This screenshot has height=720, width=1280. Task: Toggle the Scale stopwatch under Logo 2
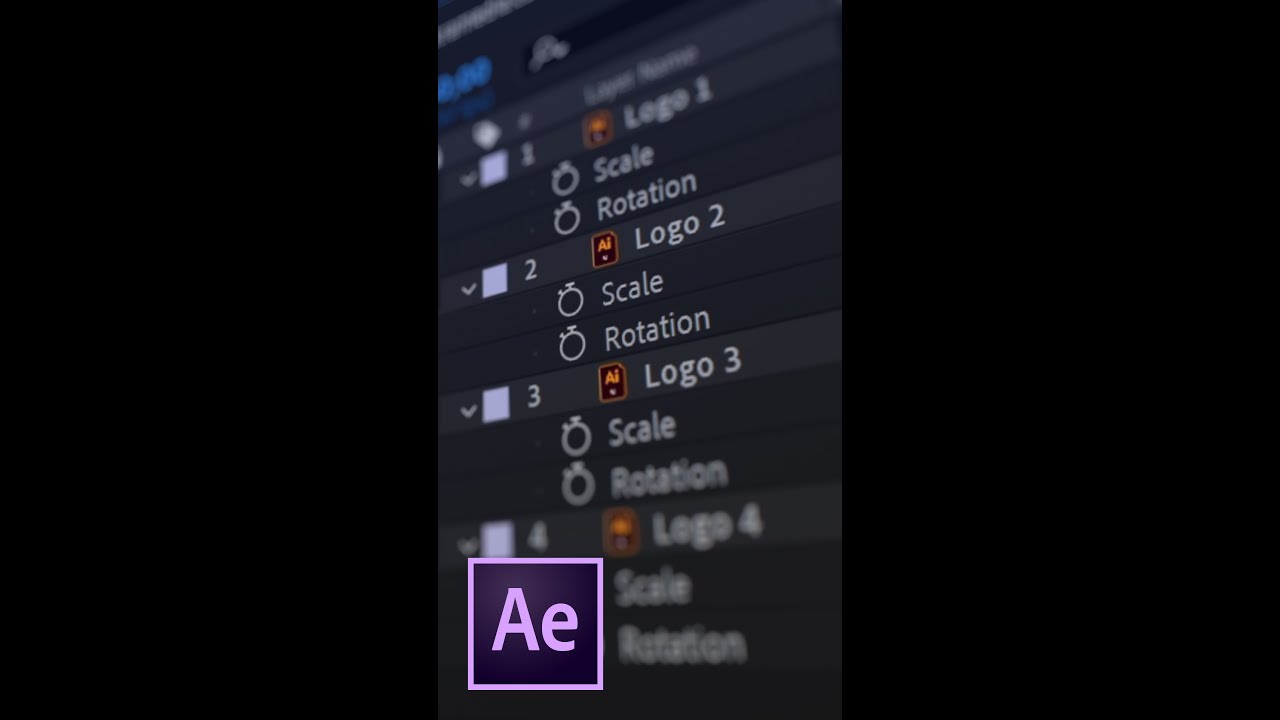pyautogui.click(x=570, y=298)
